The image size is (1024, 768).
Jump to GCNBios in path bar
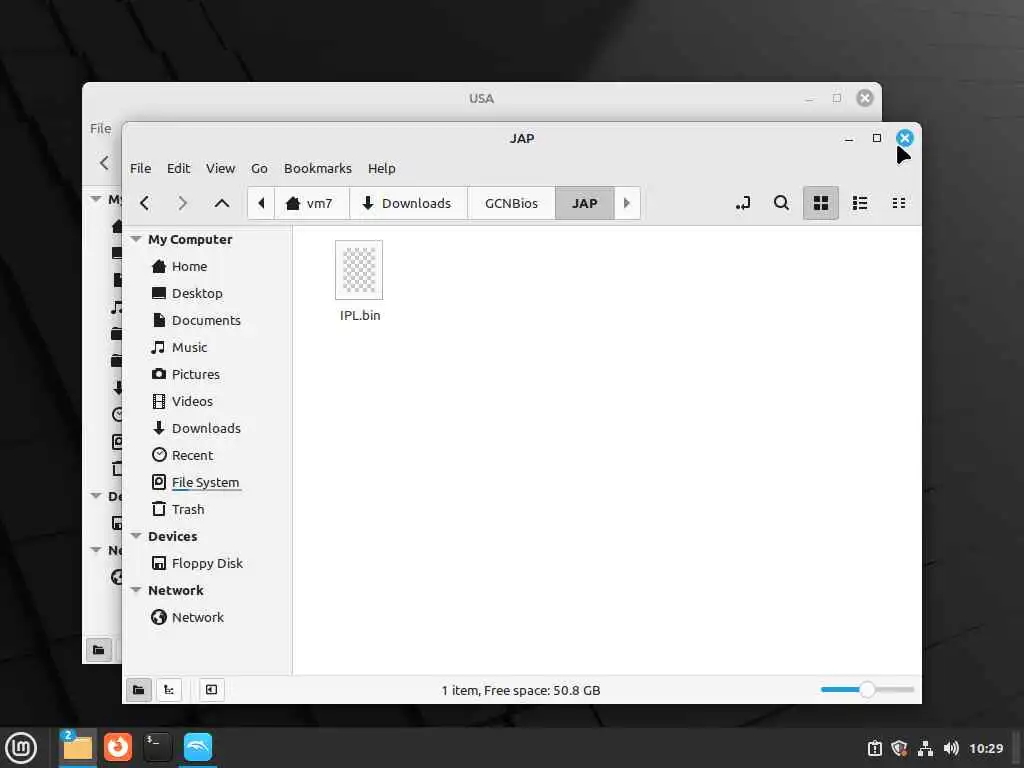point(511,203)
